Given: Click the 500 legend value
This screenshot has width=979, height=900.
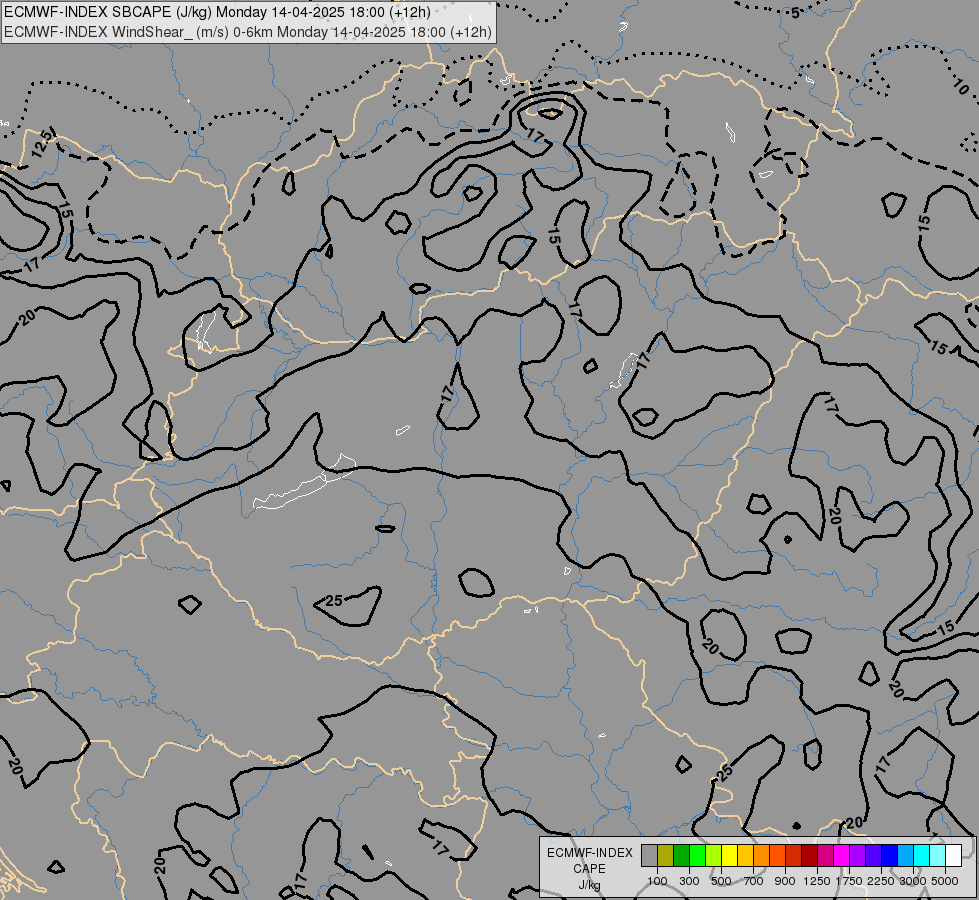Looking at the screenshot, I should tap(721, 881).
